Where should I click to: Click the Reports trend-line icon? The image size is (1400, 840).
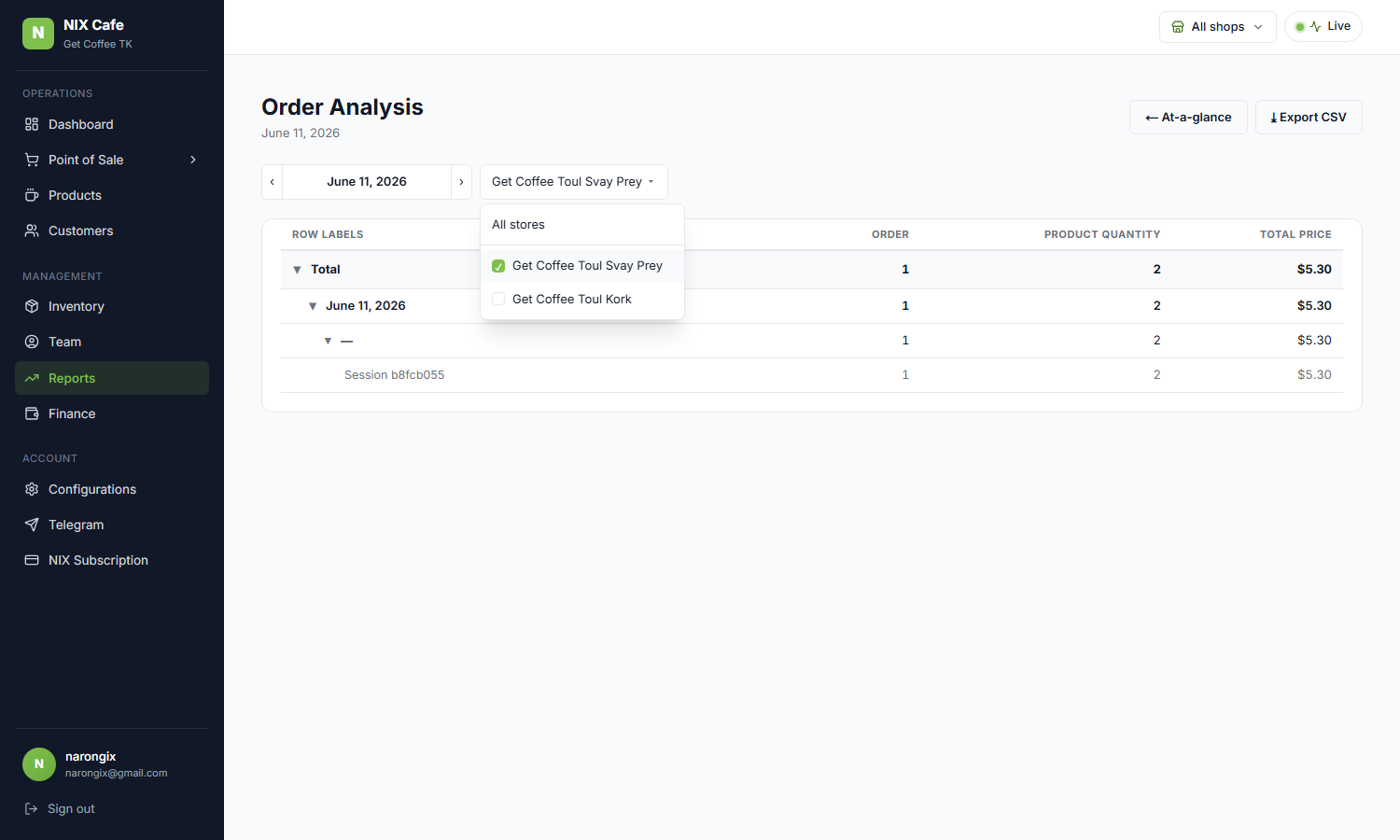click(32, 378)
